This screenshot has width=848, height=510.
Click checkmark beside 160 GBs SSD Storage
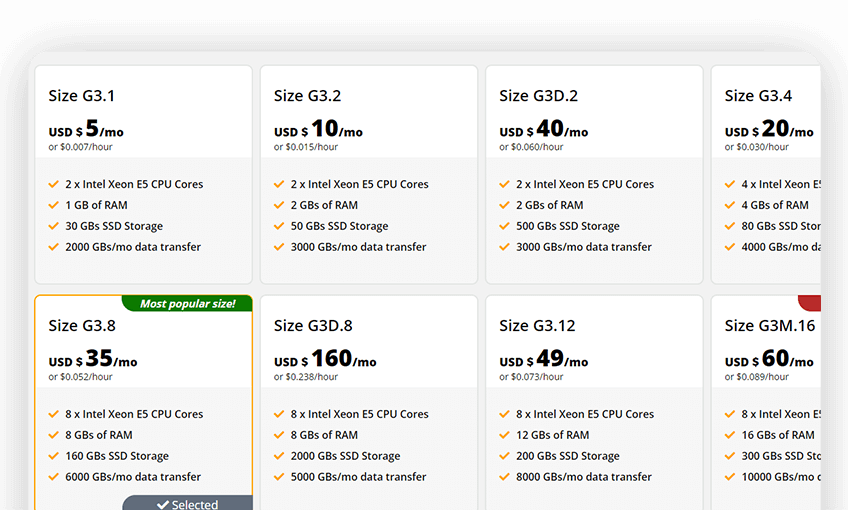click(54, 456)
